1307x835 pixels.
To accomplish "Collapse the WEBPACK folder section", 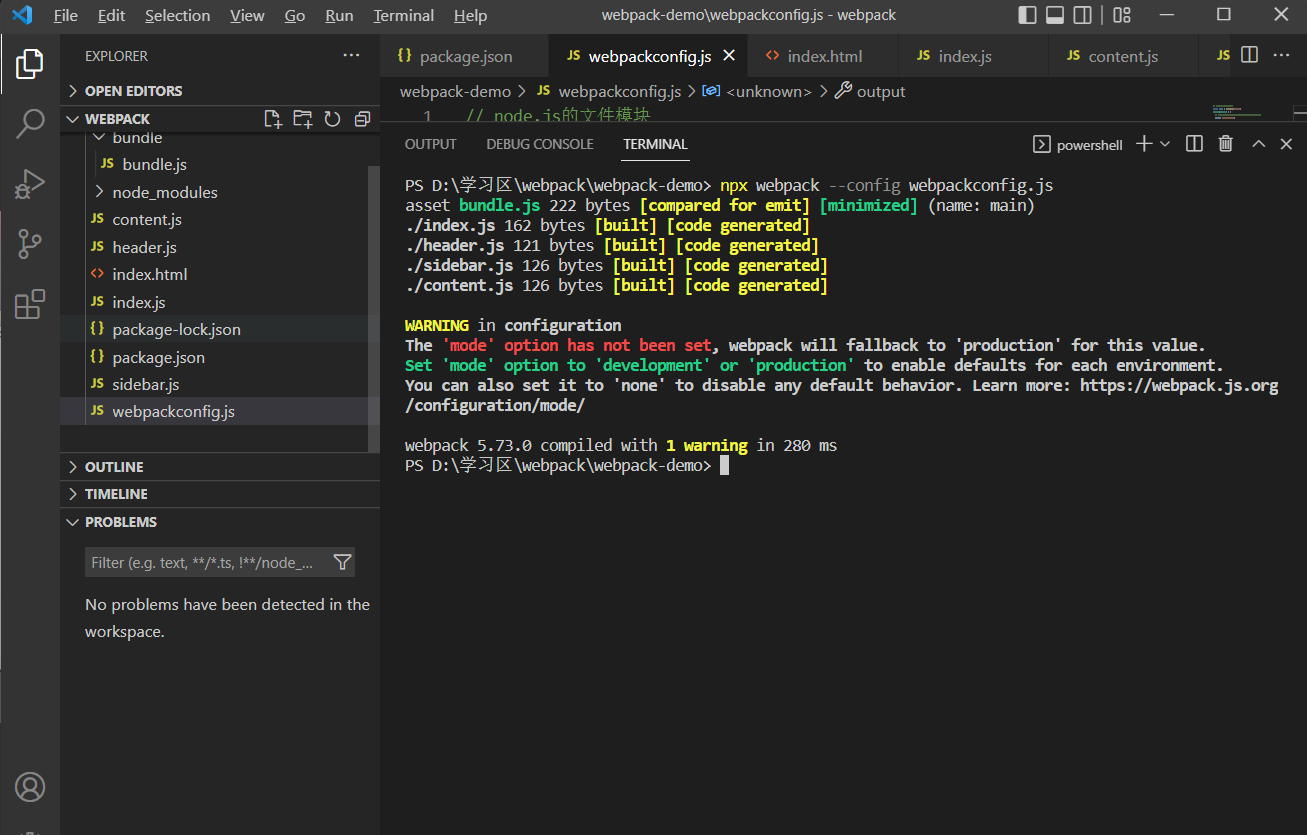I will (117, 119).
